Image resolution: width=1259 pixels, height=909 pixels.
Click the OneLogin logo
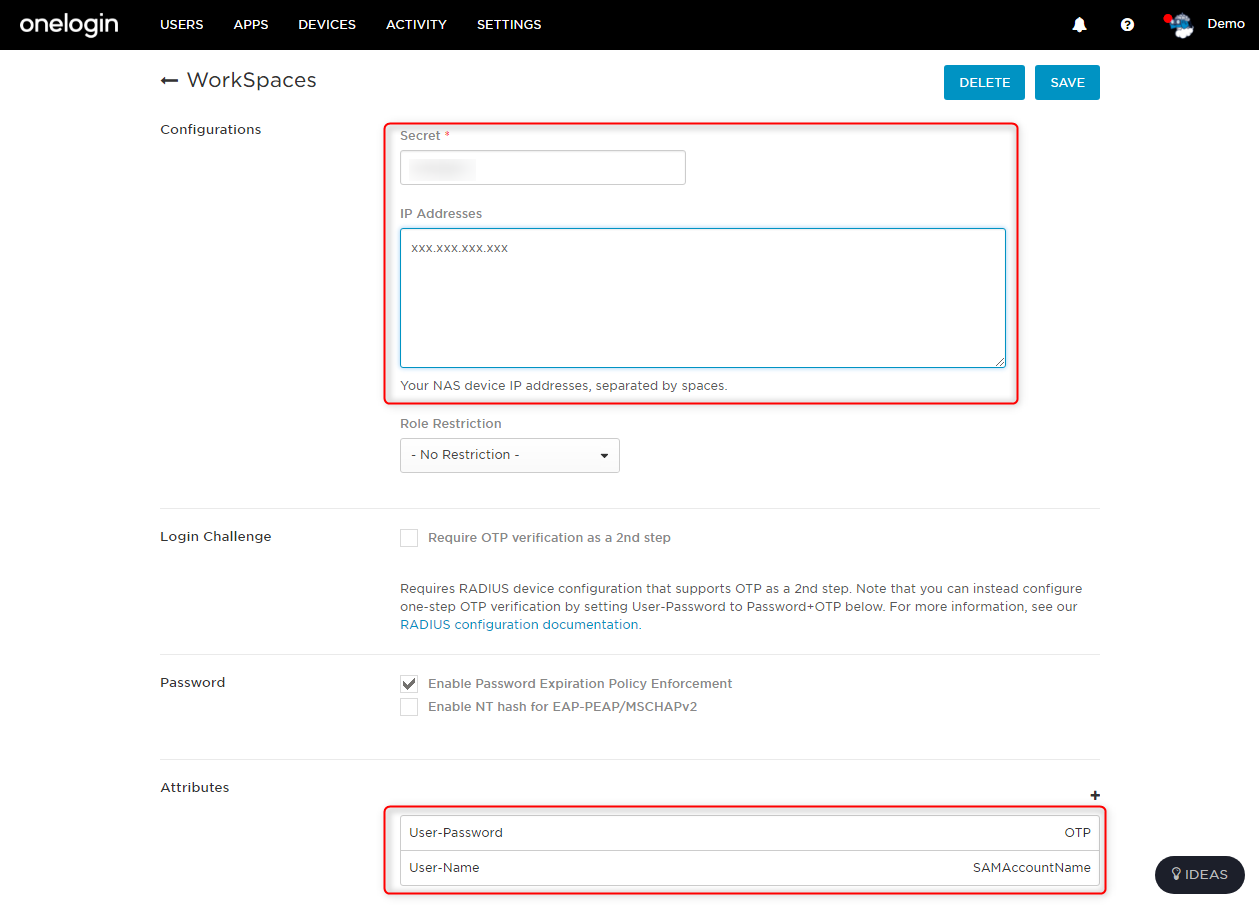pos(69,25)
